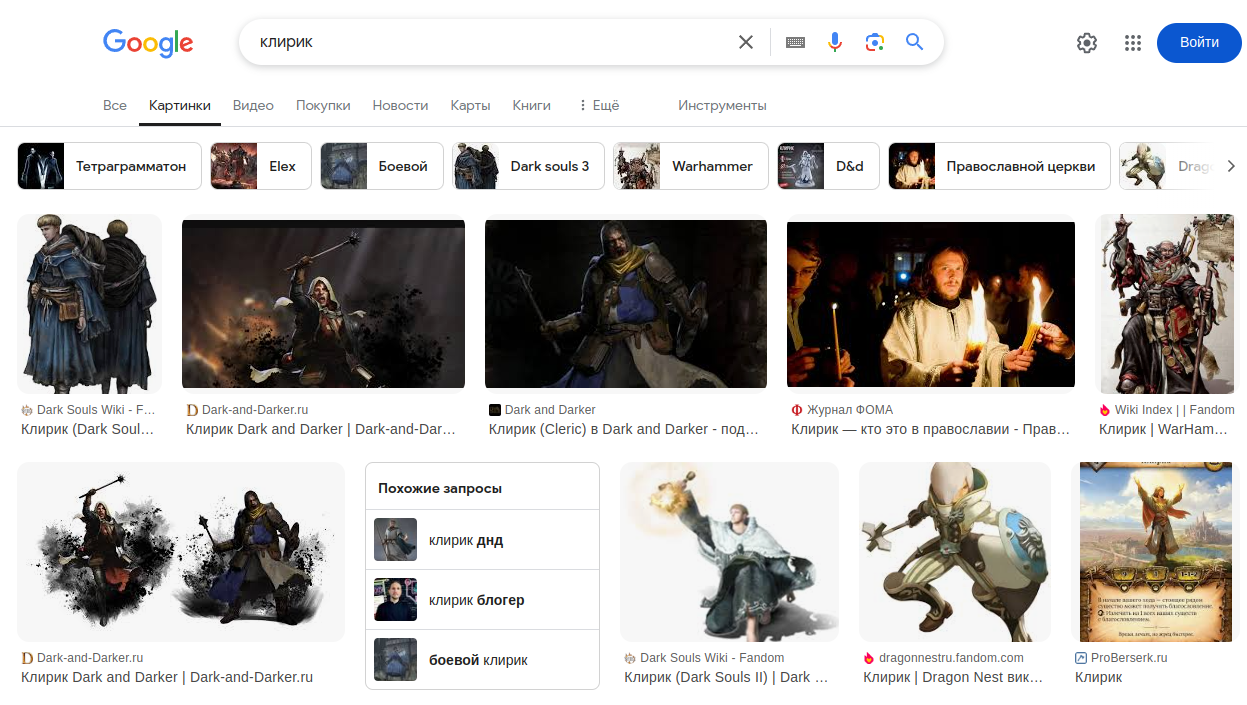The width and height of the screenshot is (1247, 705).
Task: Switch to the Видео tab
Action: (253, 105)
